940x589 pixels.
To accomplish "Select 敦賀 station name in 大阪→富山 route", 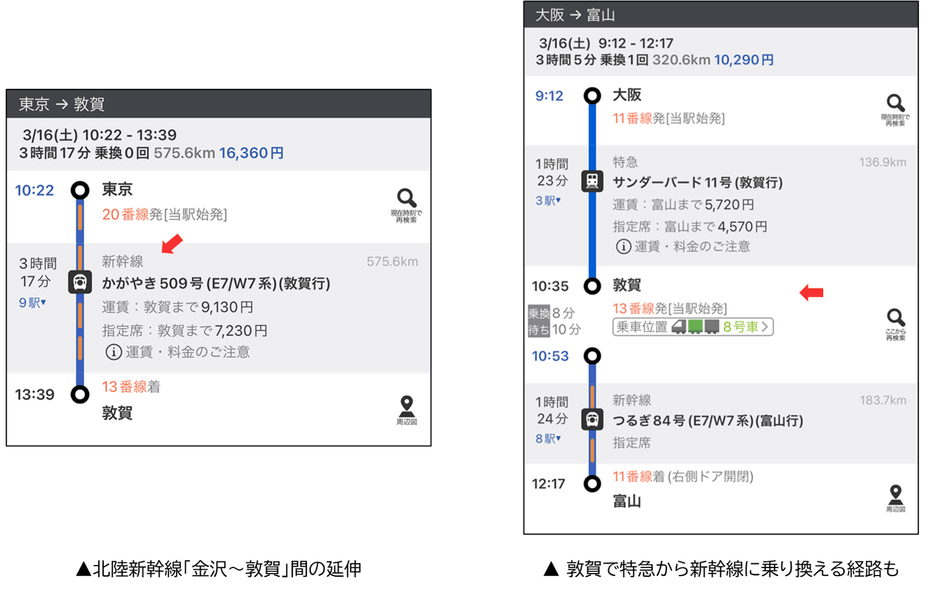I will pos(627,285).
